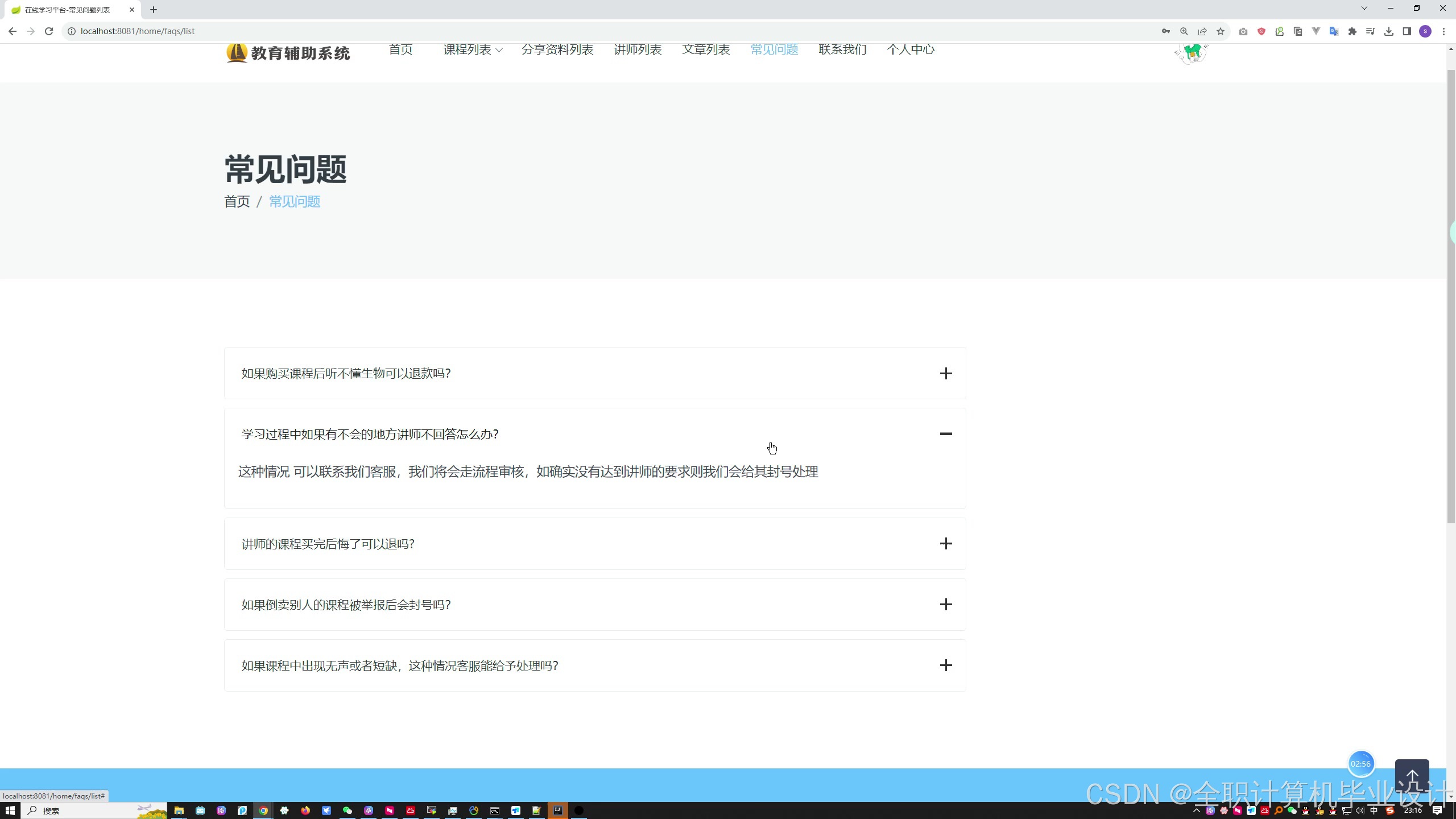Open WeChat from the taskbar
The image size is (1456, 819).
pos(347,810)
